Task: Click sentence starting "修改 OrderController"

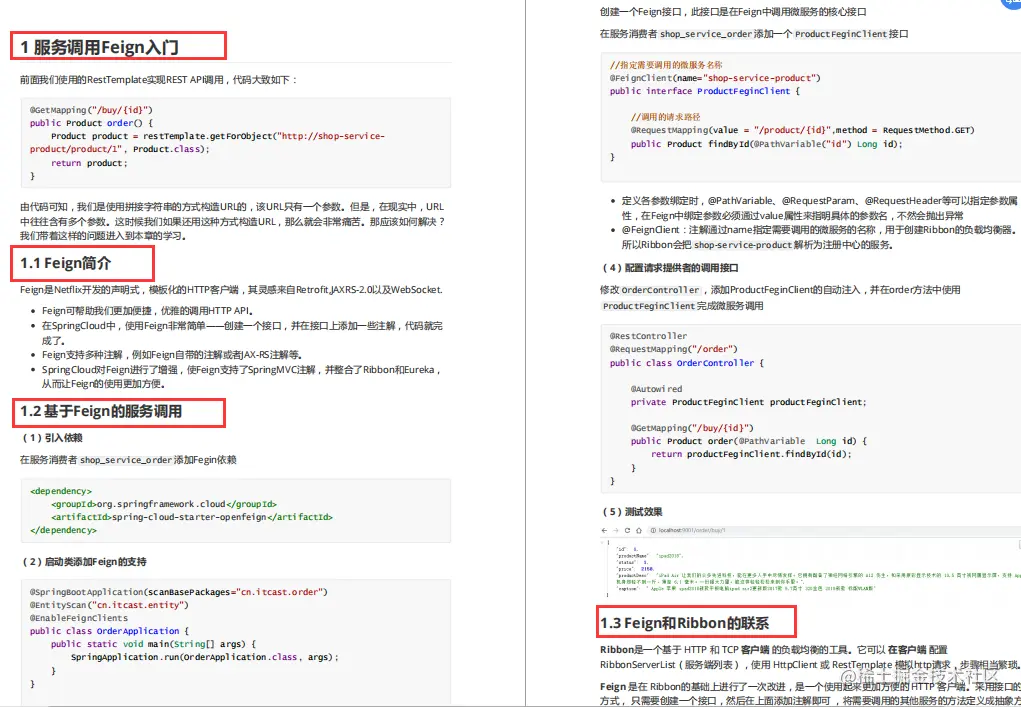Action: pos(779,297)
